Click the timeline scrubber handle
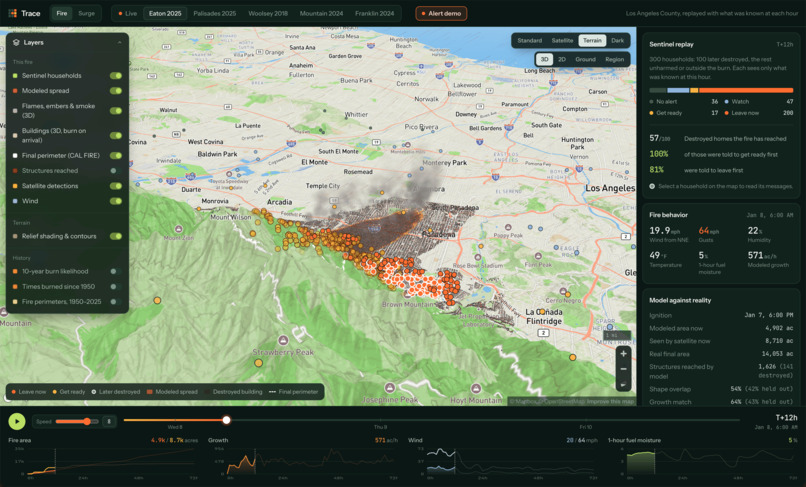The width and height of the screenshot is (806, 487). (x=226, y=420)
